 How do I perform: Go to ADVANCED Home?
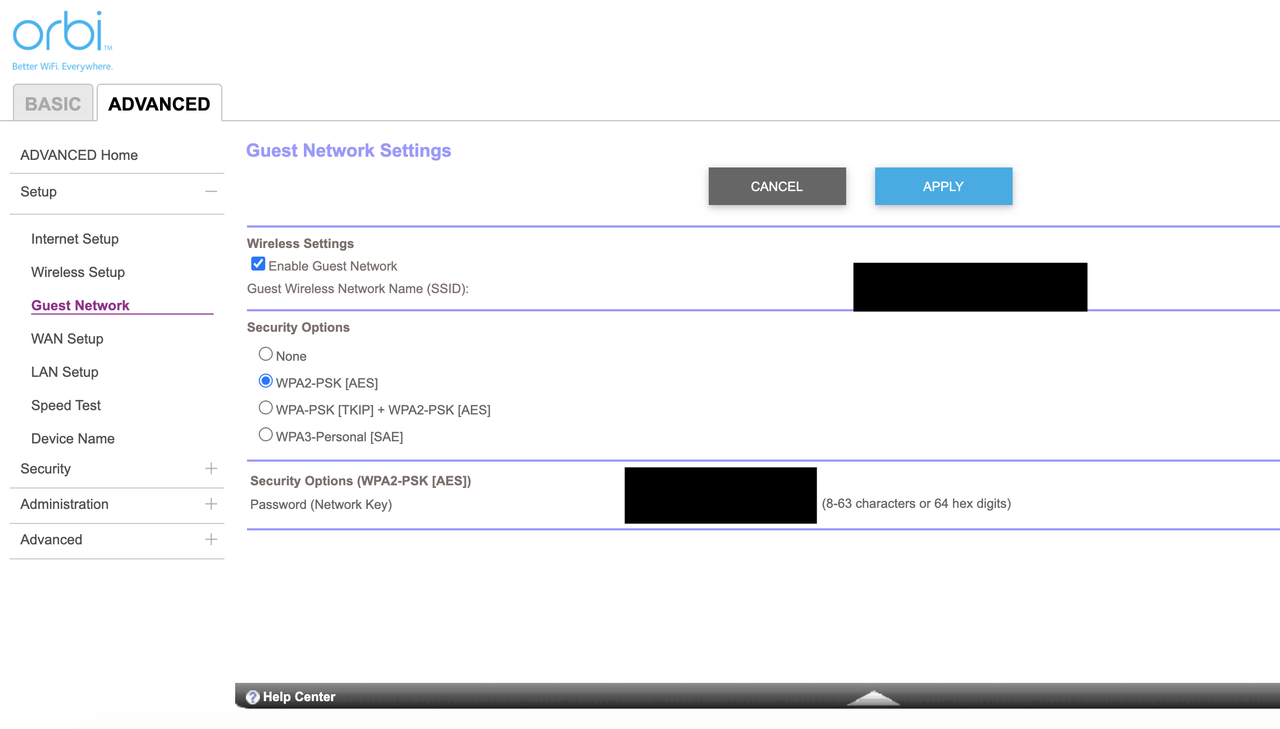79,155
